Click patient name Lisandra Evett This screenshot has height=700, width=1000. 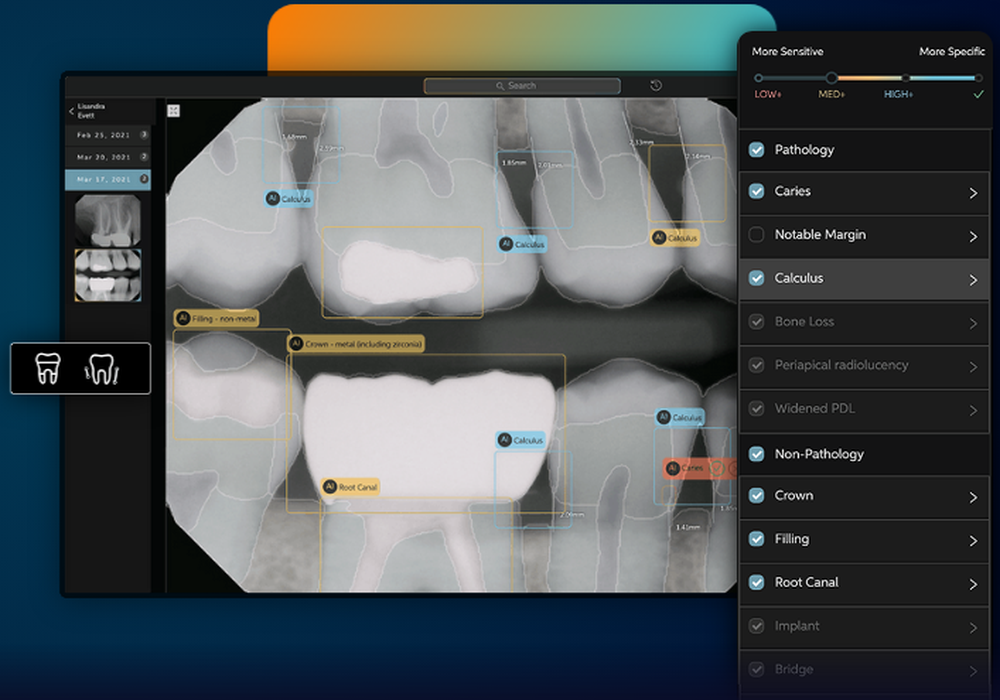91,111
